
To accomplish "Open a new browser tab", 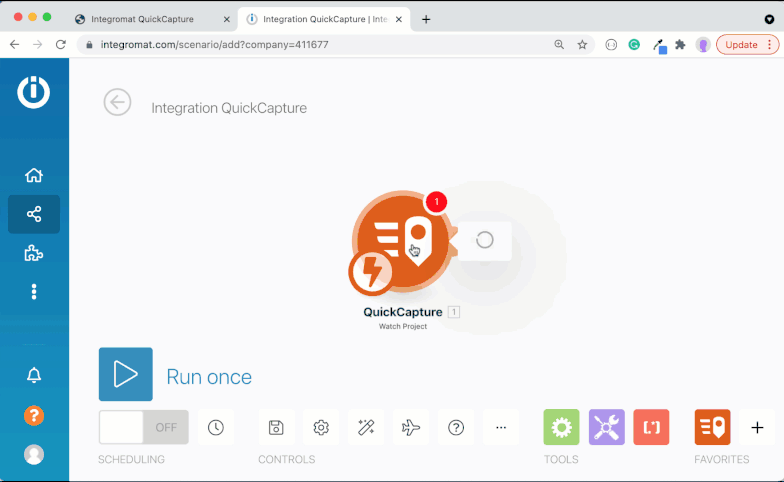I will [426, 20].
